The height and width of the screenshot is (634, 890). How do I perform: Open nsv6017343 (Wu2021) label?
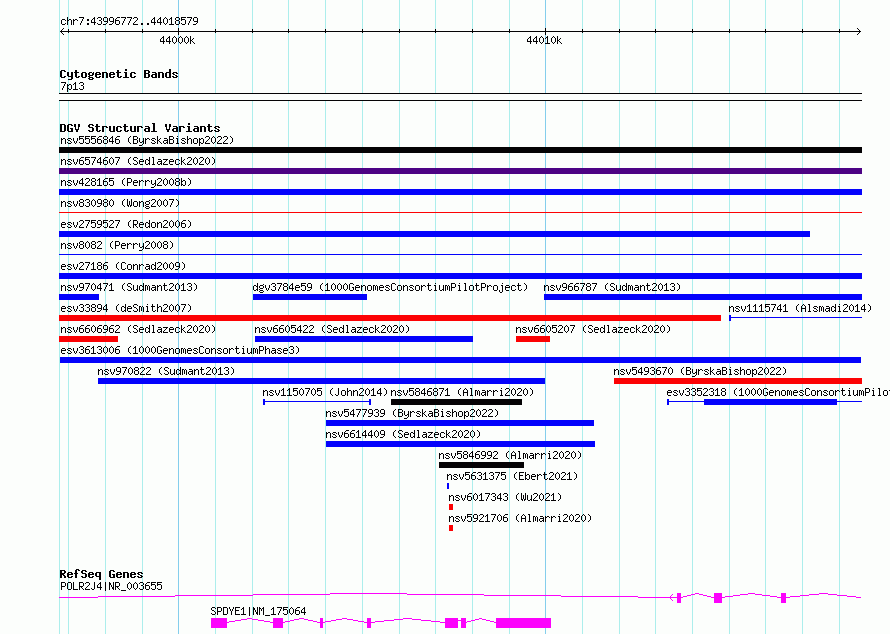click(x=505, y=497)
